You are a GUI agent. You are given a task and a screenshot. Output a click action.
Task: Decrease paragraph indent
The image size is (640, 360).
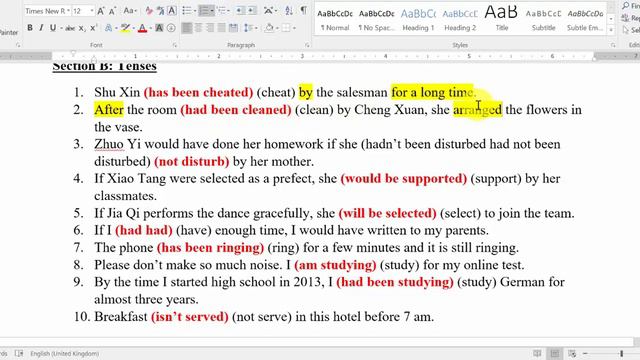point(240,11)
